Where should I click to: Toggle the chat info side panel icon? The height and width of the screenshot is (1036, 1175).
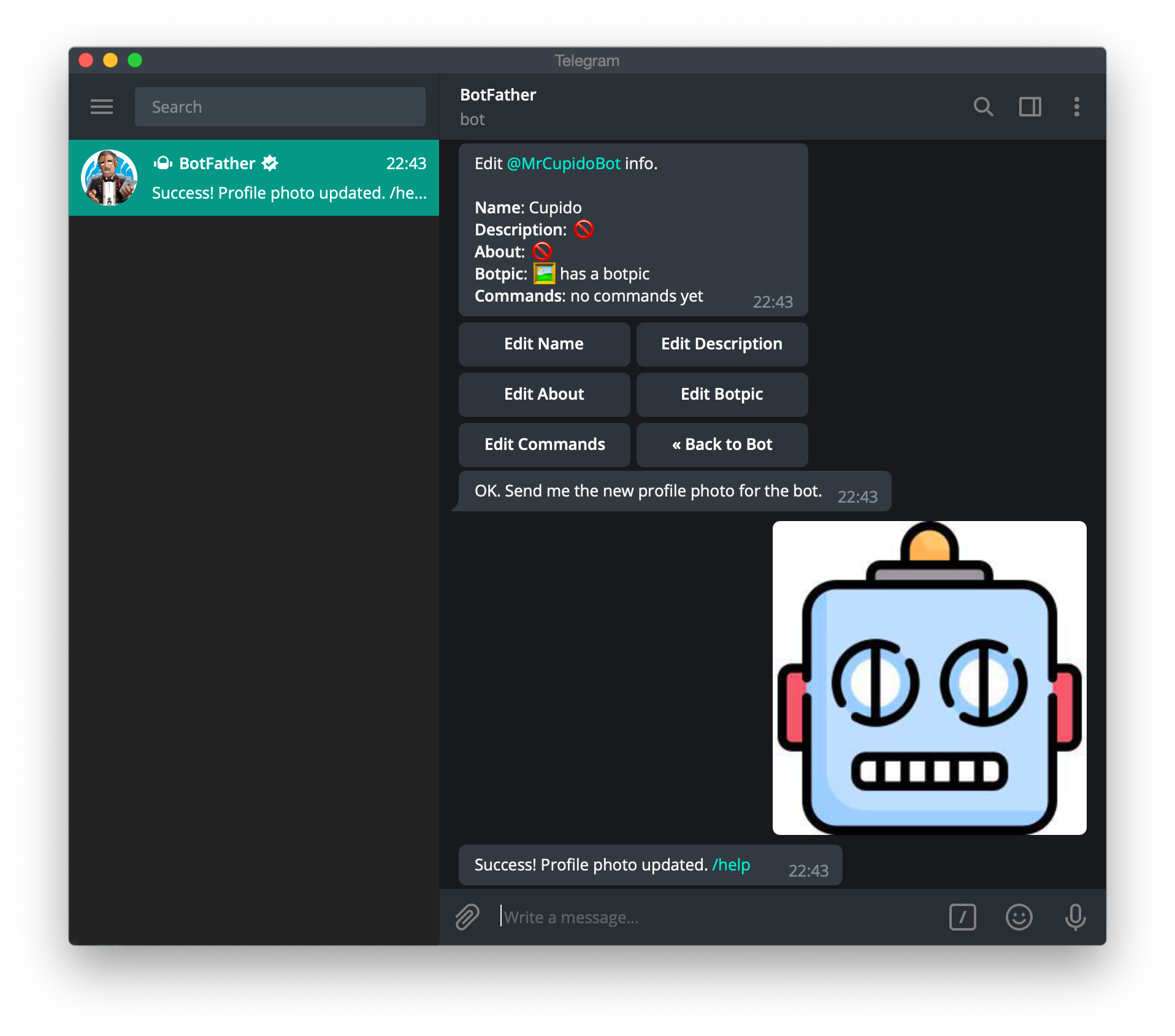click(x=1030, y=107)
